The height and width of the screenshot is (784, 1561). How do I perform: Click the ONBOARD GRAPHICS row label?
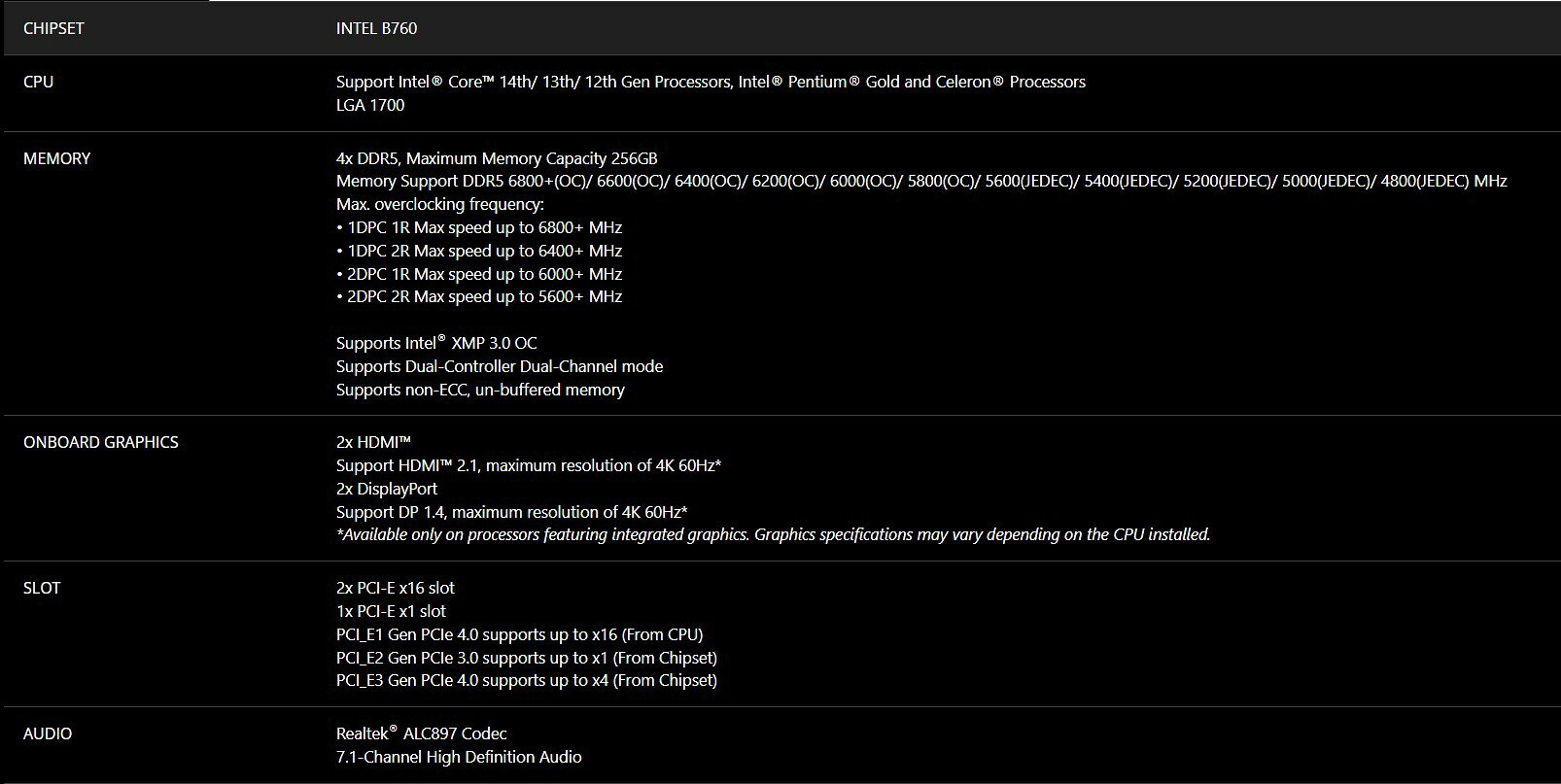[101, 442]
